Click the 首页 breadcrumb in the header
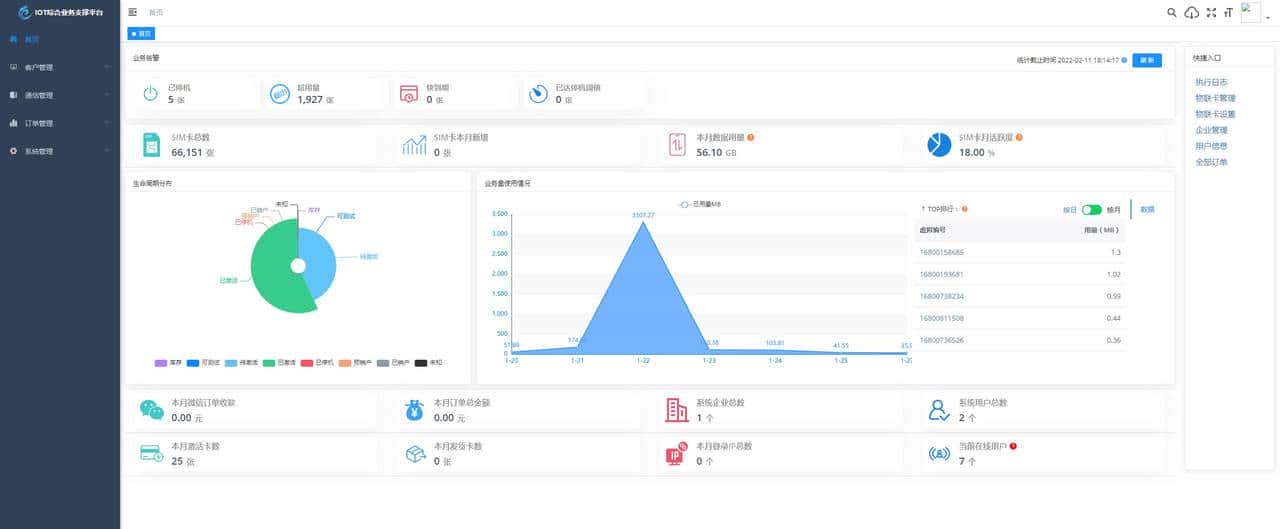 pyautogui.click(x=155, y=12)
